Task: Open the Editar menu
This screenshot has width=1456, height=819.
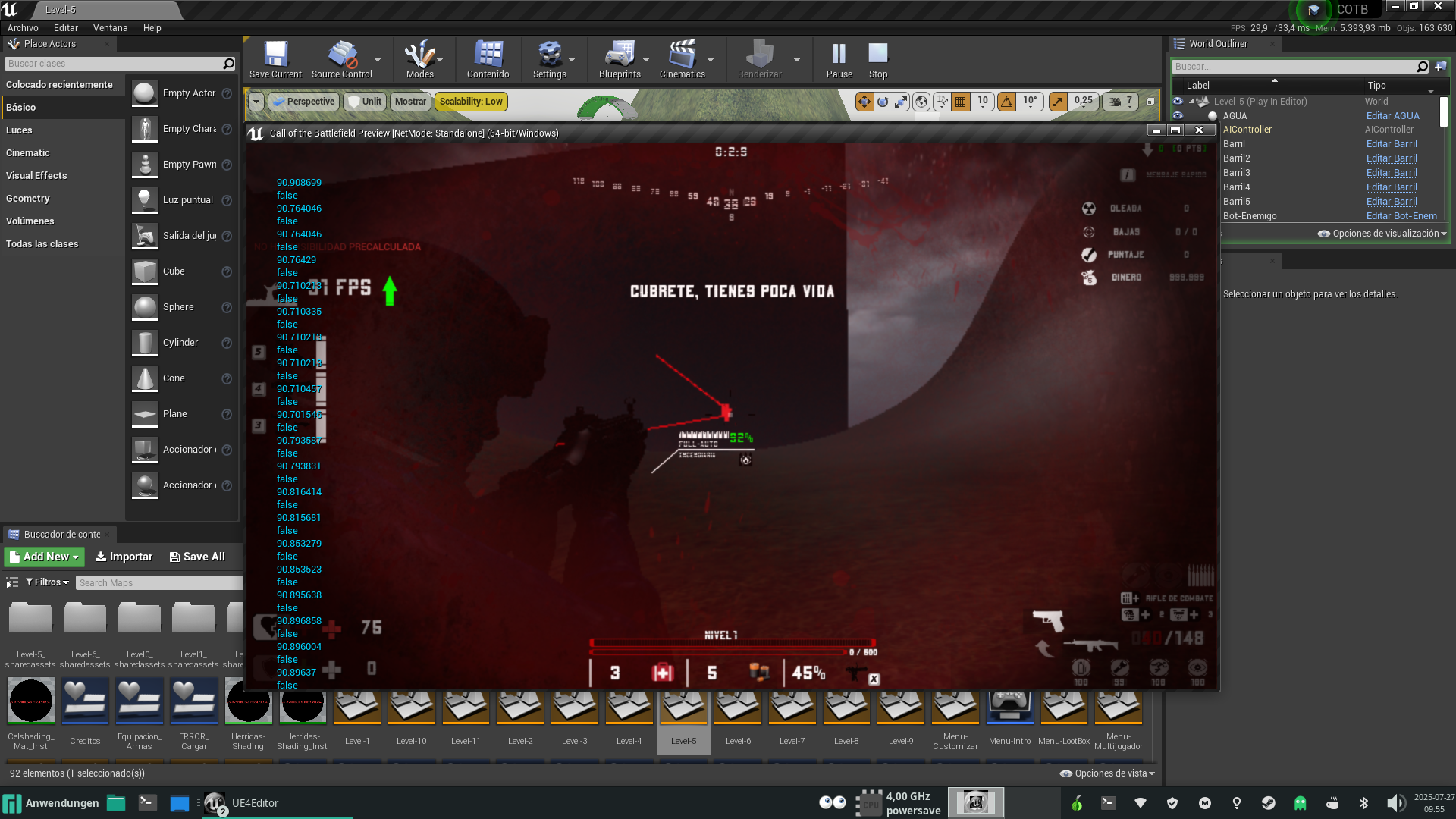Action: 66,28
